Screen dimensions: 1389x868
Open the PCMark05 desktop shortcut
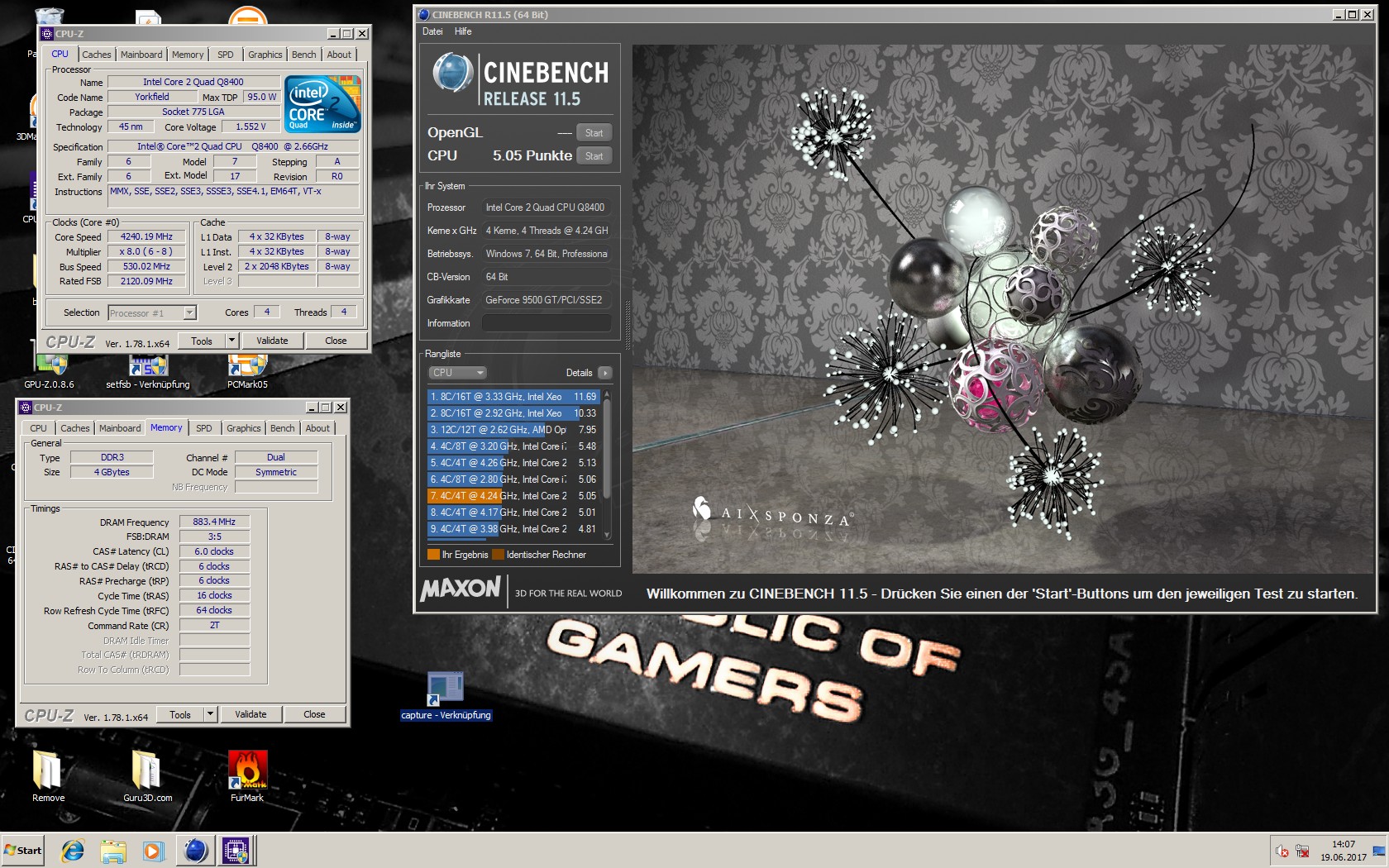(247, 370)
